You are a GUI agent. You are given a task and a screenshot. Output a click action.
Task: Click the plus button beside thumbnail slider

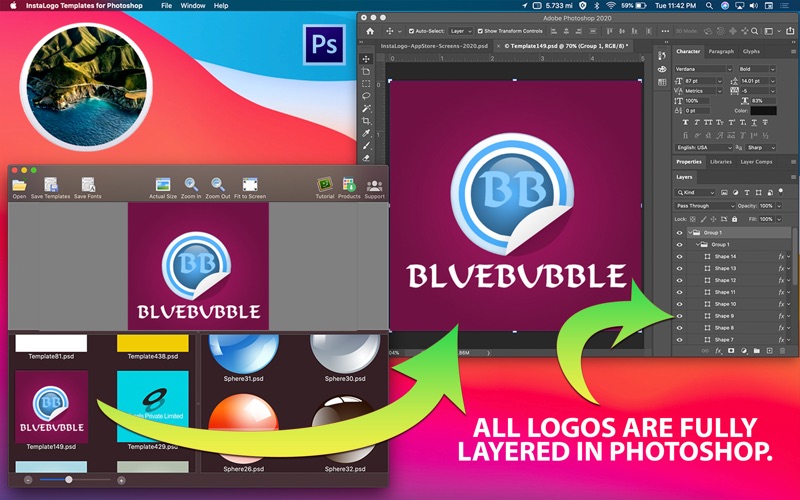(x=121, y=480)
